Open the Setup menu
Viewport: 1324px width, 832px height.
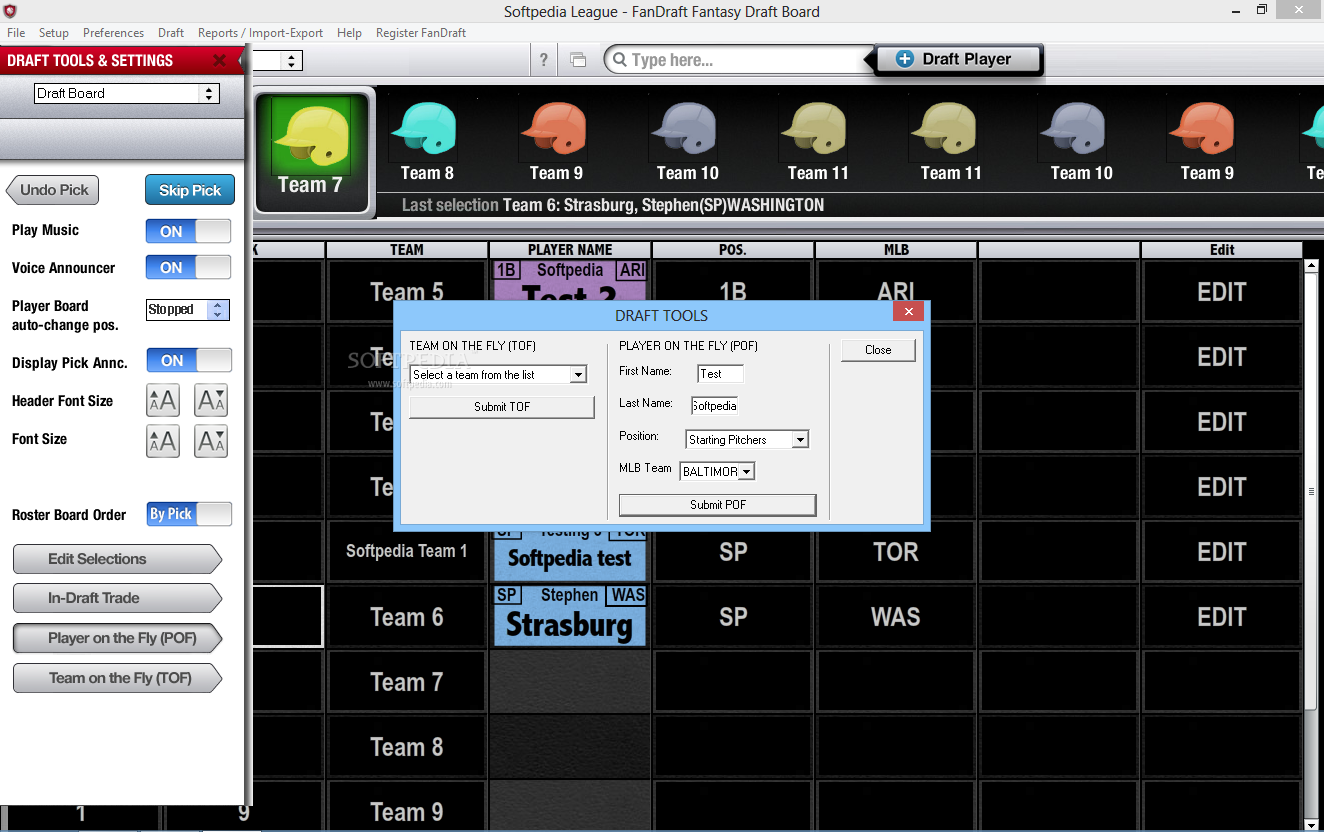[54, 33]
